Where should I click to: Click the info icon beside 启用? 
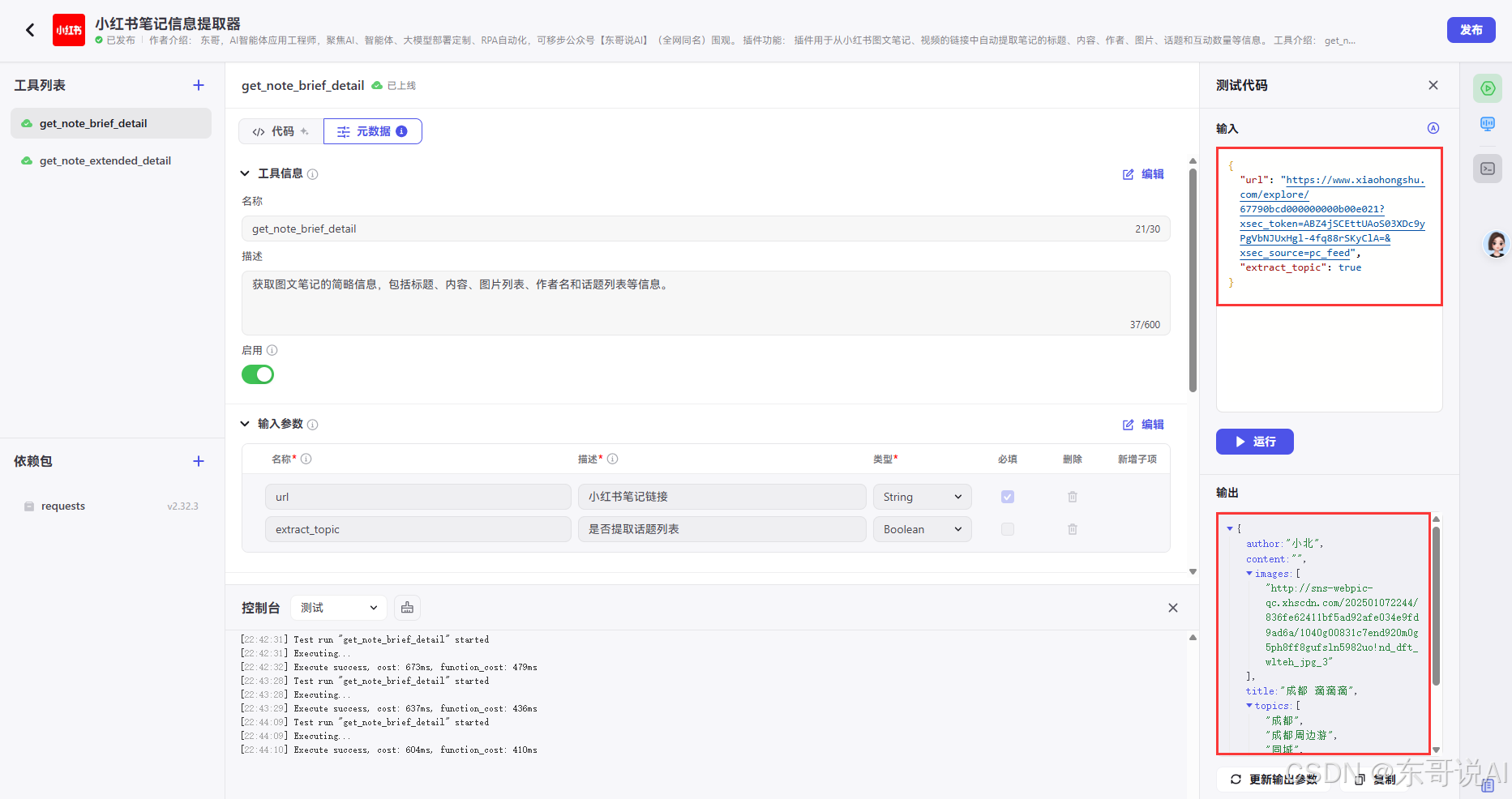point(272,351)
